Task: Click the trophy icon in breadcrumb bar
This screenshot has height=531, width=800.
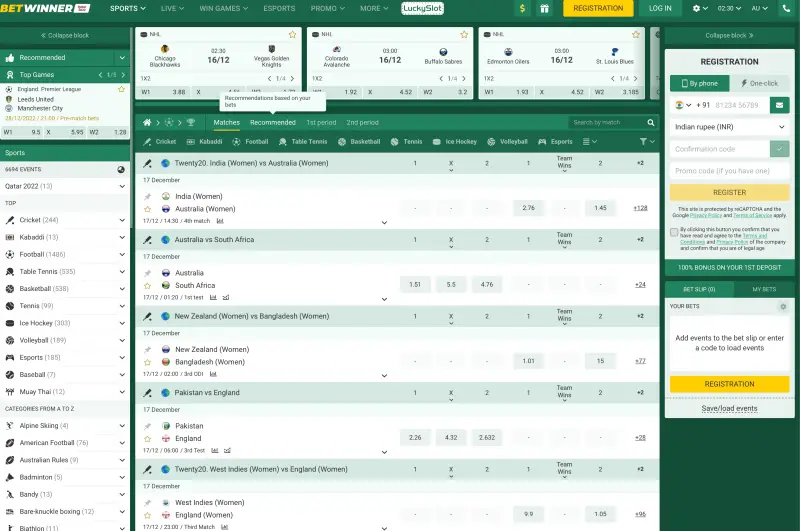Action: (x=191, y=122)
